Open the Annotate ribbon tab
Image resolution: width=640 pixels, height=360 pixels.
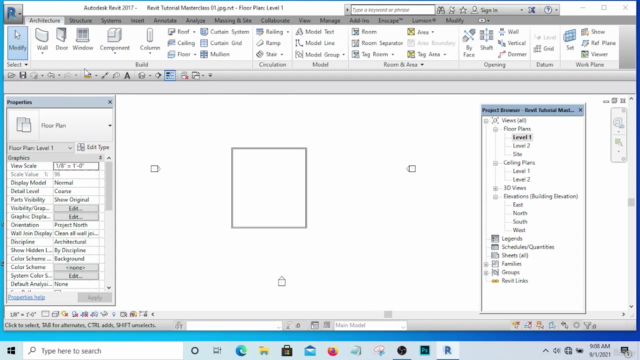[165, 20]
